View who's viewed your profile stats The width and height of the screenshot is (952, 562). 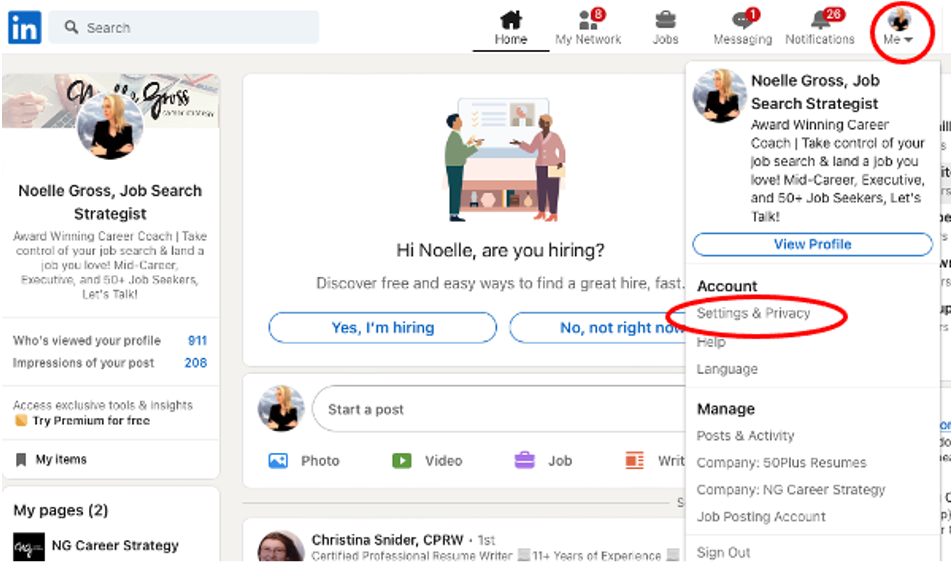point(110,340)
